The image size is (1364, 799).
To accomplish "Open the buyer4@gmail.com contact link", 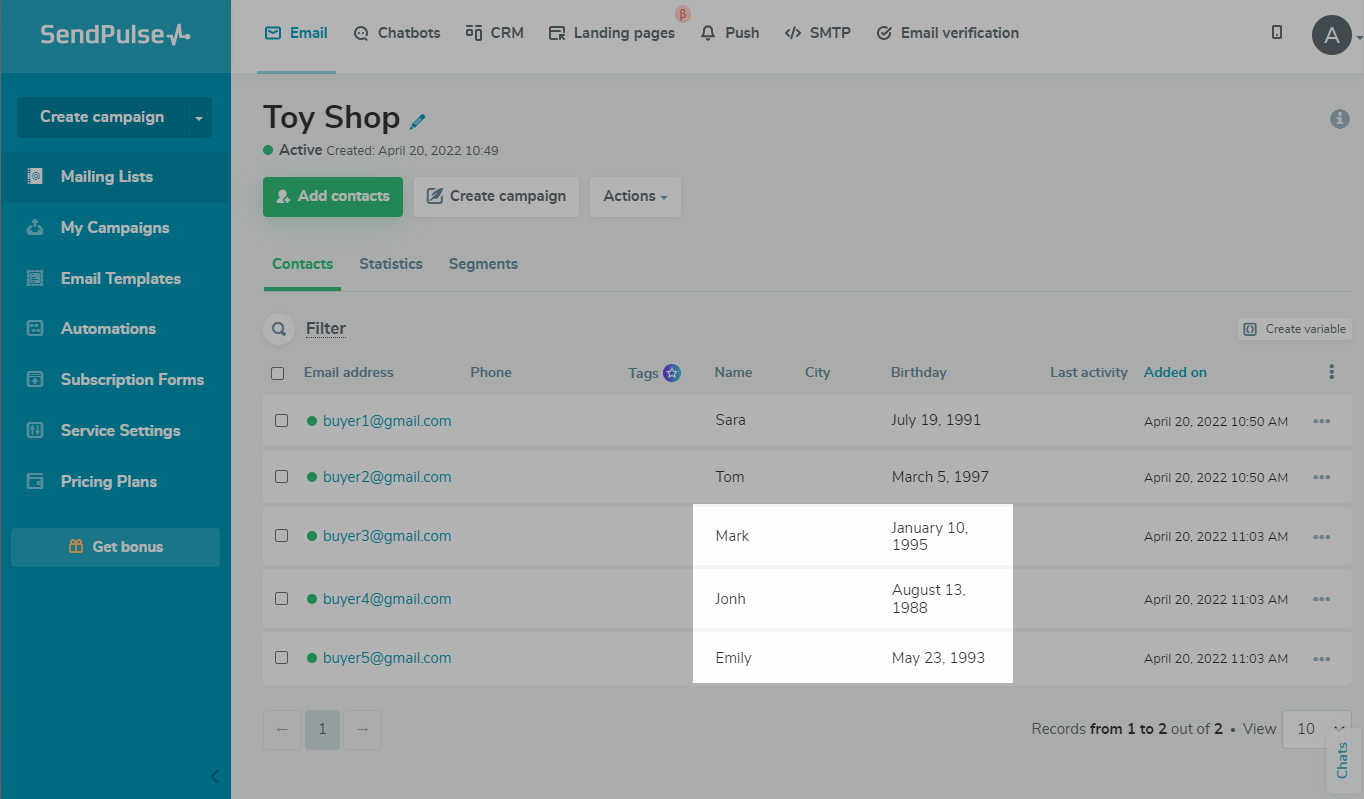I will tap(387, 599).
